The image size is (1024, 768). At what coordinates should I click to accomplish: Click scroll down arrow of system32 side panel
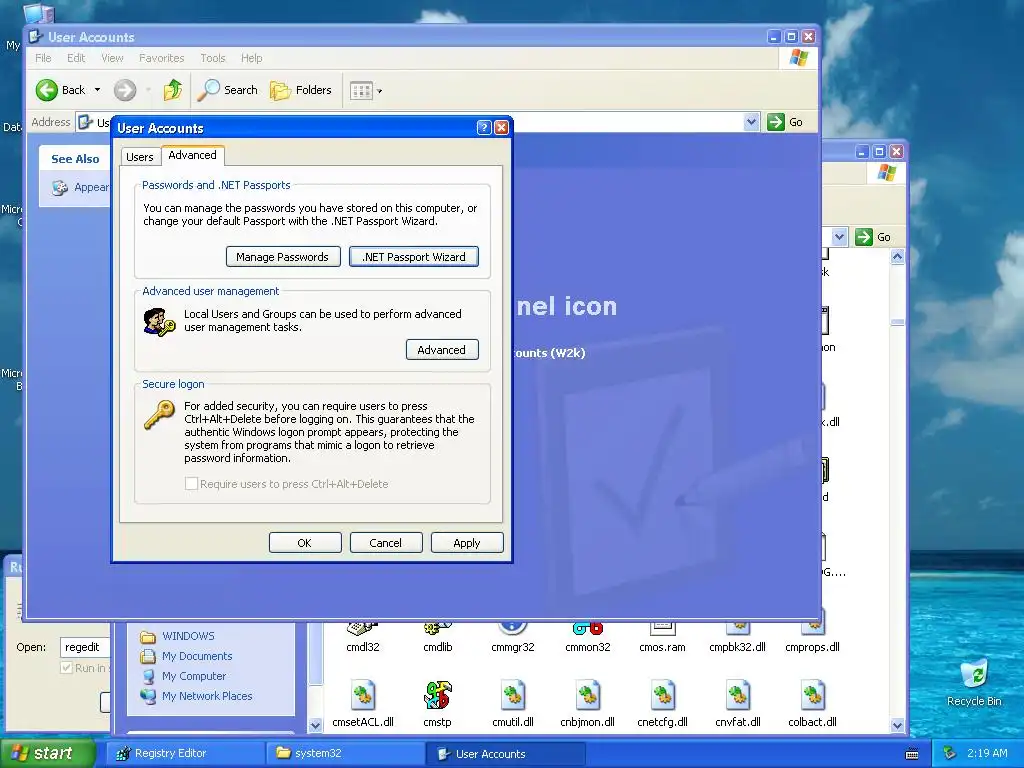[x=315, y=725]
